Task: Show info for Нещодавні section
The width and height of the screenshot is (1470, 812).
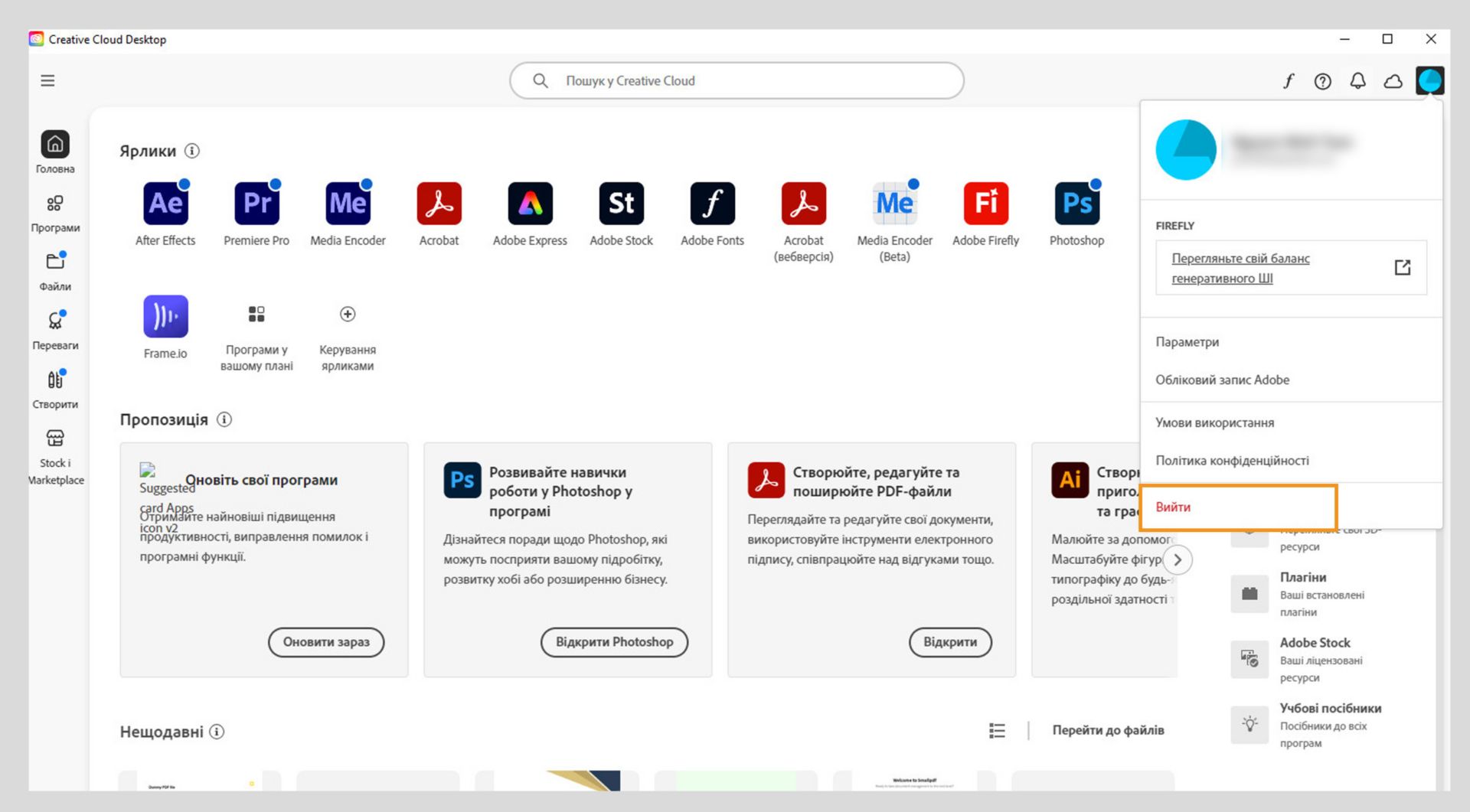Action: (217, 732)
